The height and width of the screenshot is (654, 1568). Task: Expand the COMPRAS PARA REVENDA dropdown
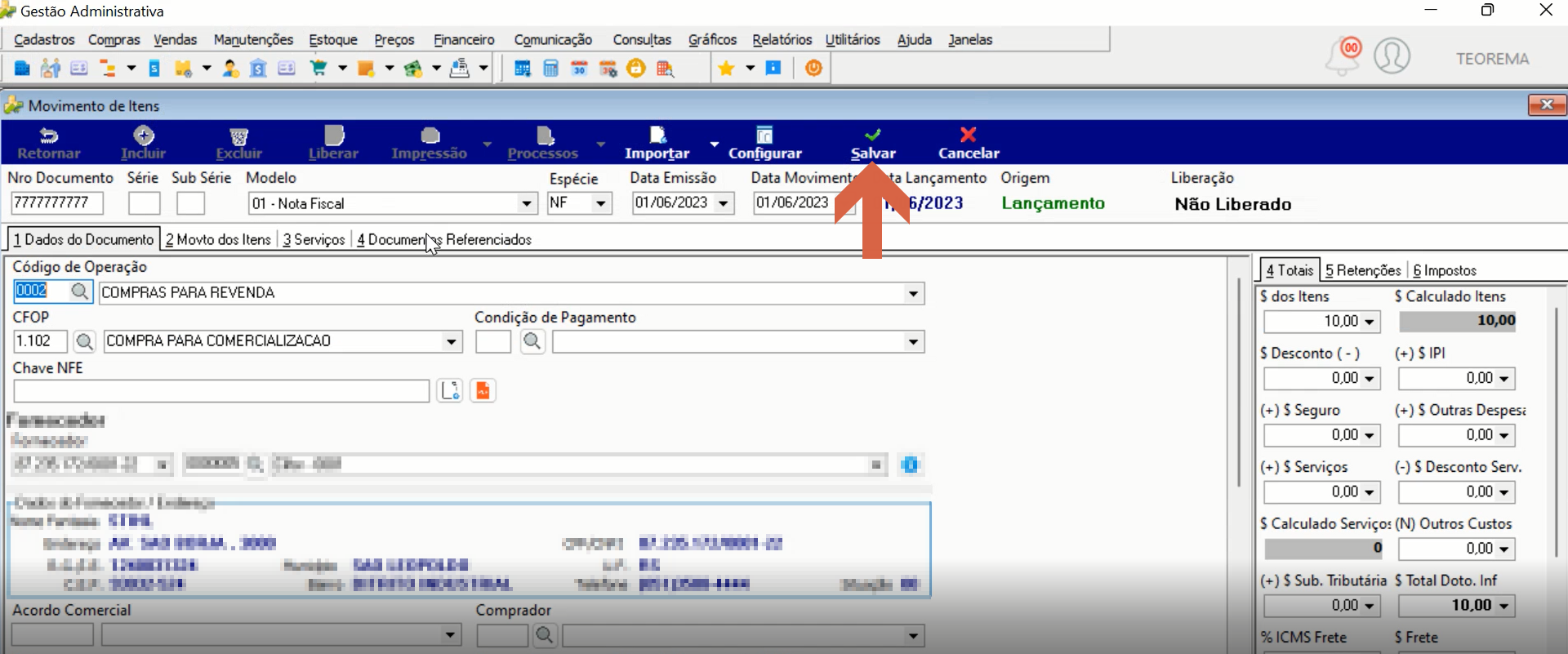913,294
